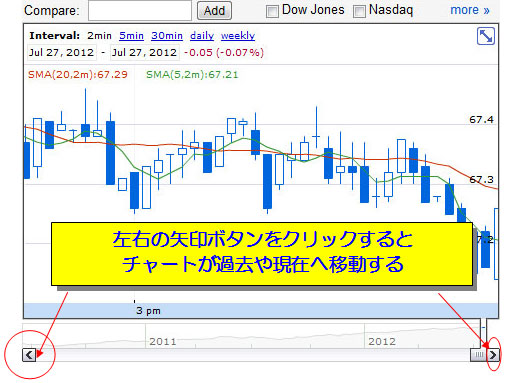Click the empty scrollbar track

coord(253,355)
